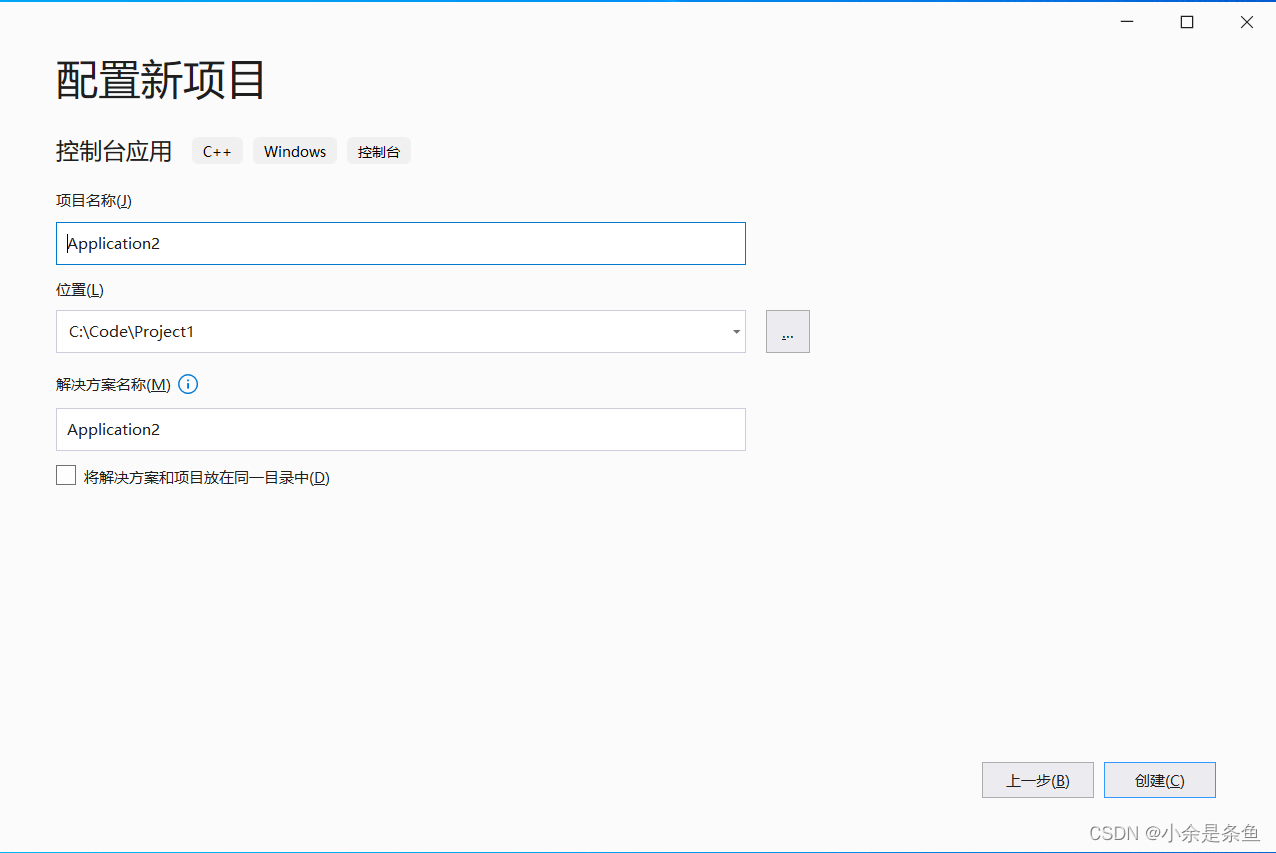Click inside the 项目名称 text field
Screen dimensions: 1276x853
(400, 243)
